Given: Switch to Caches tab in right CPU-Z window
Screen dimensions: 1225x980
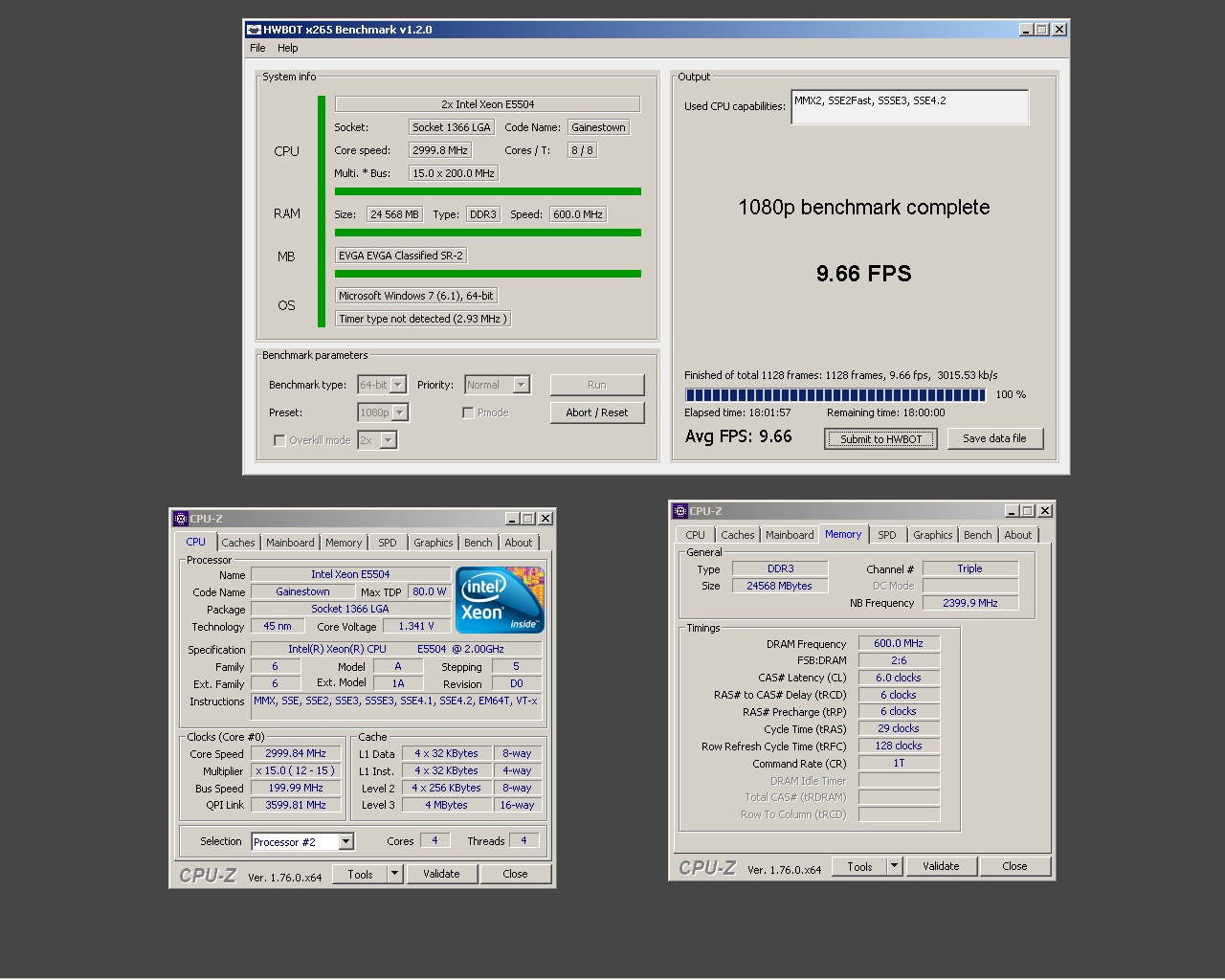Looking at the screenshot, I should point(738,535).
